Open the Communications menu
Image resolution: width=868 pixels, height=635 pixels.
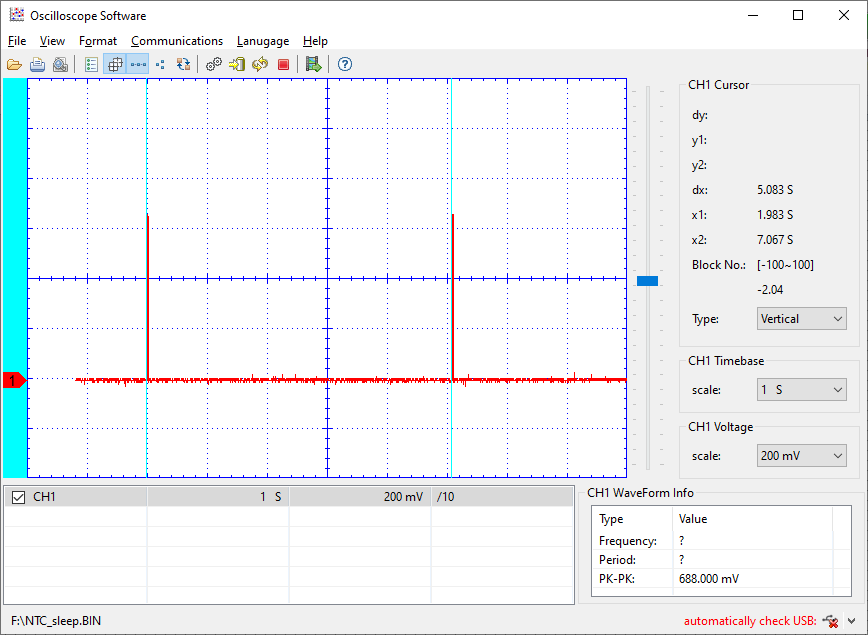point(177,41)
